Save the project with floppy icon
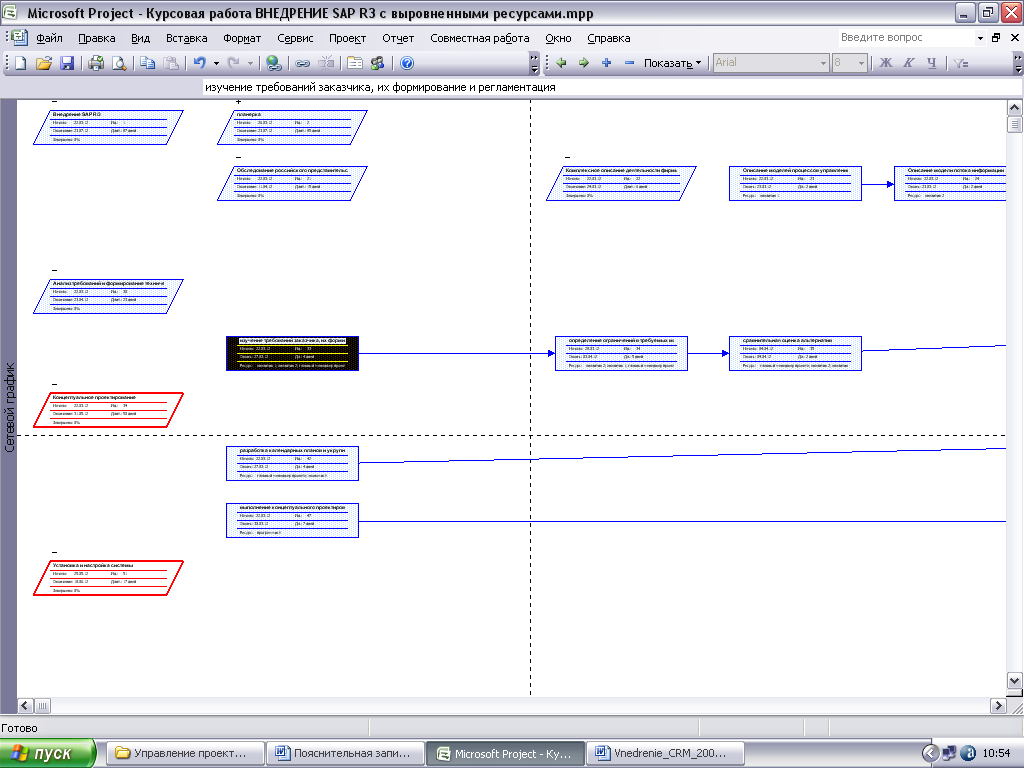The height and width of the screenshot is (768, 1024). click(x=67, y=63)
